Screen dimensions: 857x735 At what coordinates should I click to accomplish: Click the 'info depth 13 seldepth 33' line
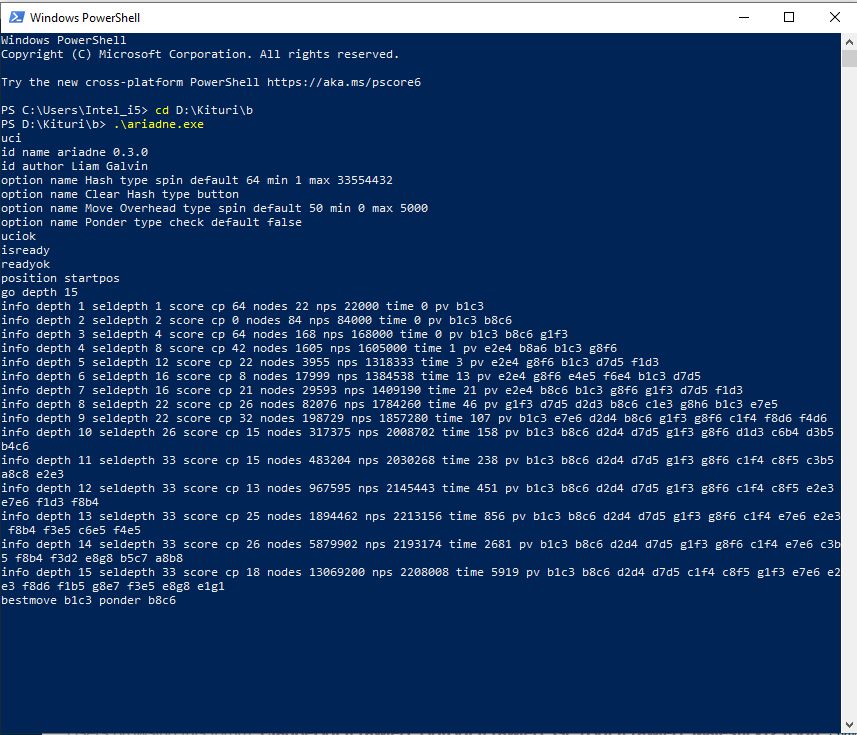pos(420,523)
